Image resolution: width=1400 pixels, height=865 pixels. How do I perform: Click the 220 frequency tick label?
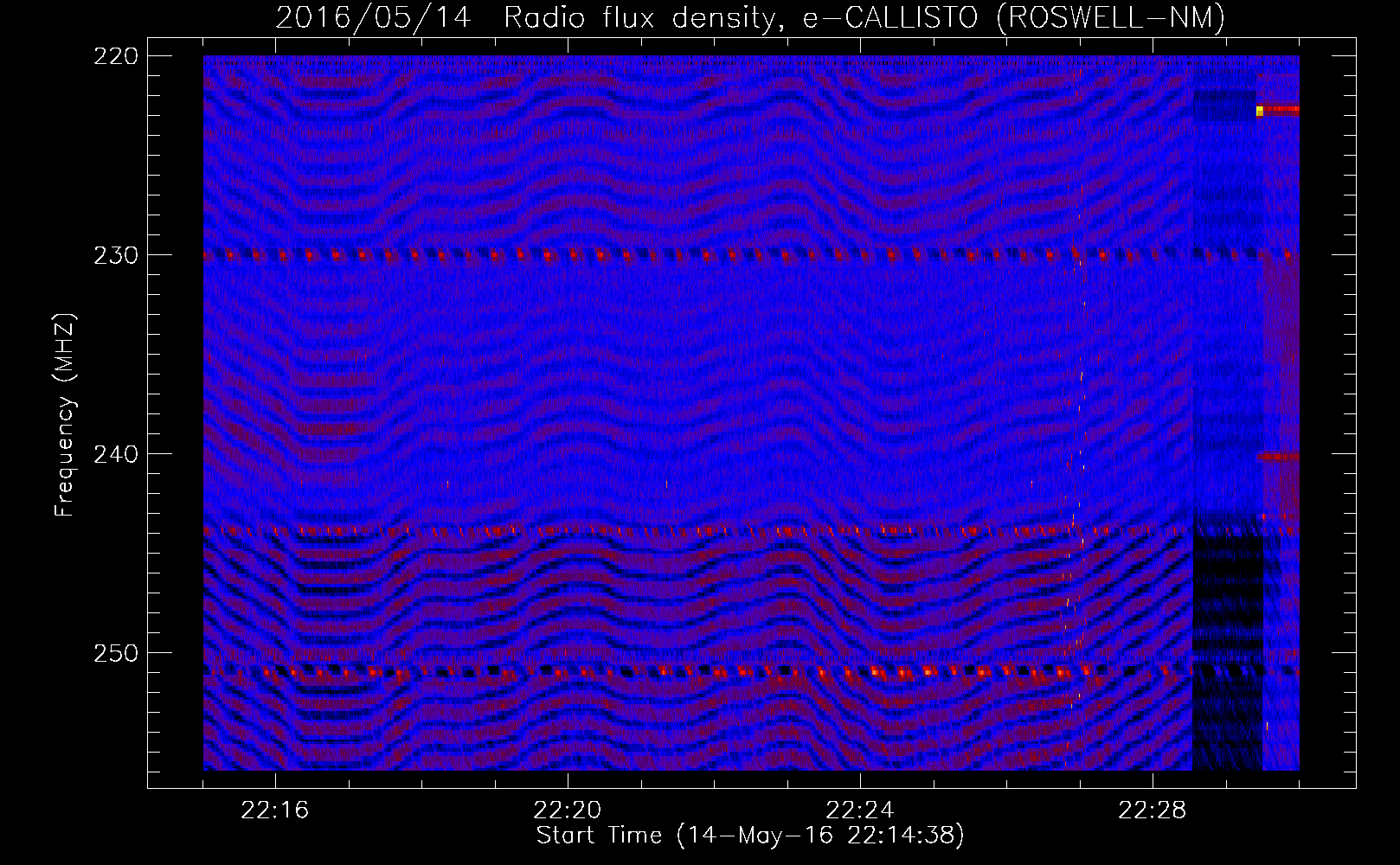click(x=116, y=56)
